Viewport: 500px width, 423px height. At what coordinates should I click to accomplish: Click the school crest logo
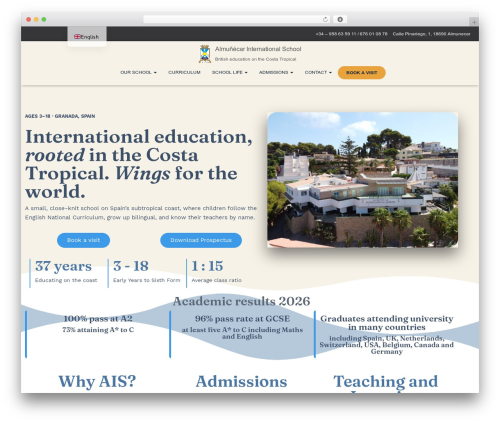pyautogui.click(x=205, y=54)
